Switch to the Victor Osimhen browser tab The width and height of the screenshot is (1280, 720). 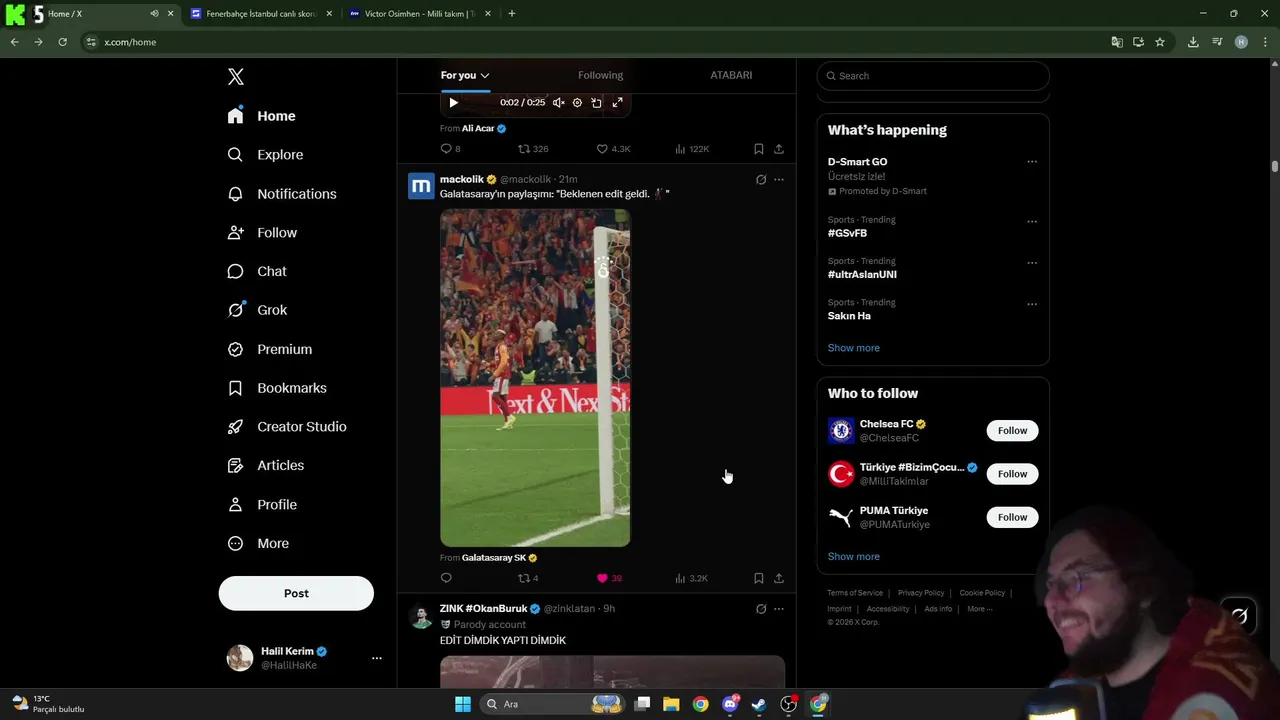tap(418, 14)
